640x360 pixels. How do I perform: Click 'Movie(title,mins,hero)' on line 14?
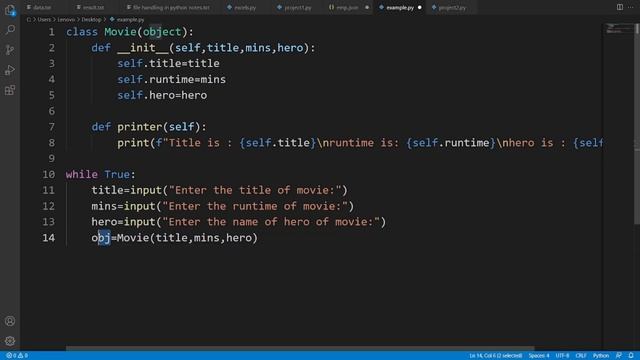point(187,238)
